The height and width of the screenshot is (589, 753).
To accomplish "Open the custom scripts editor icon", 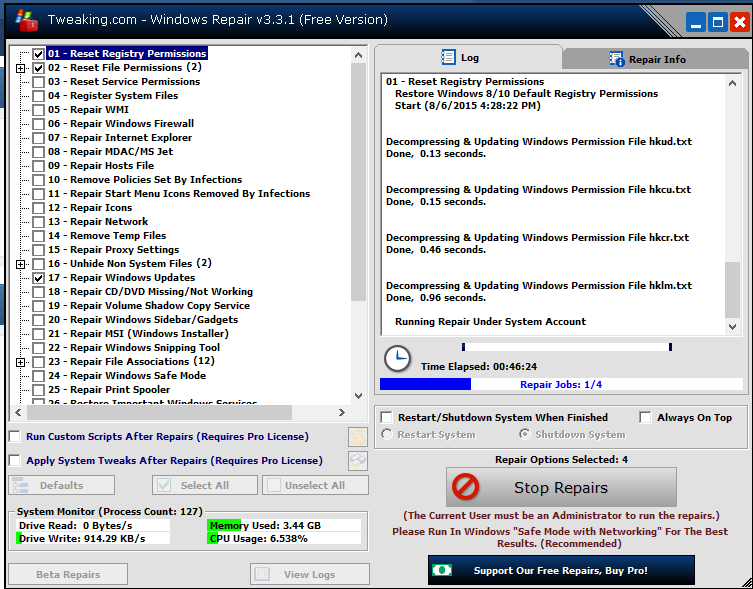I will coord(358,437).
